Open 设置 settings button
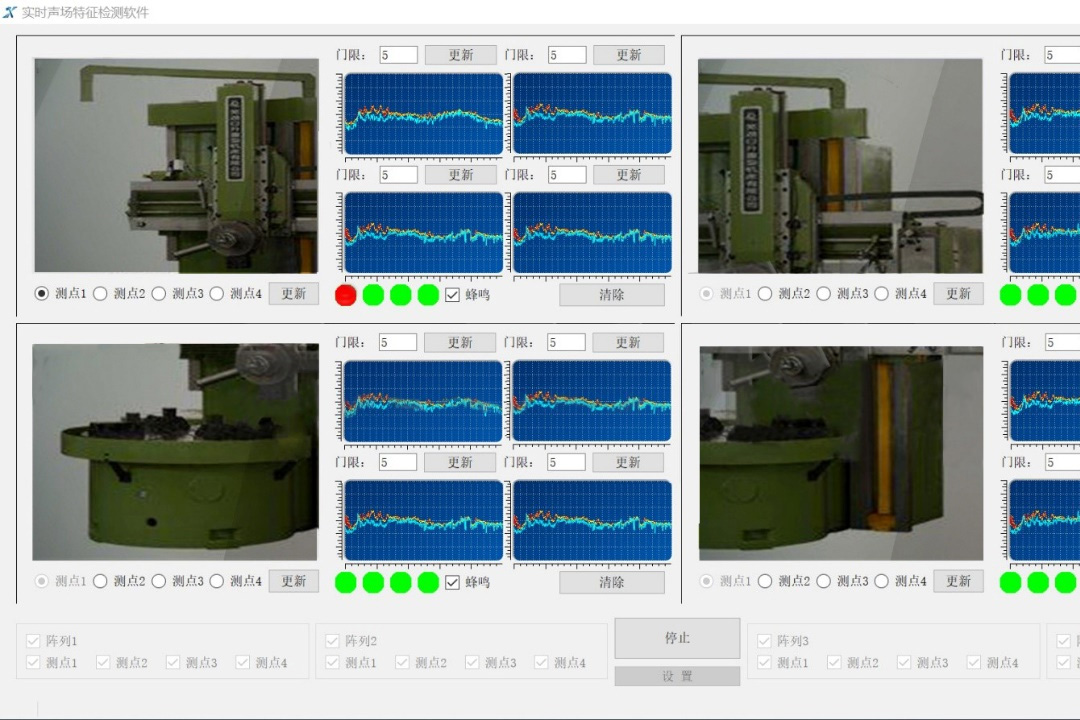The image size is (1080, 720). coord(677,677)
